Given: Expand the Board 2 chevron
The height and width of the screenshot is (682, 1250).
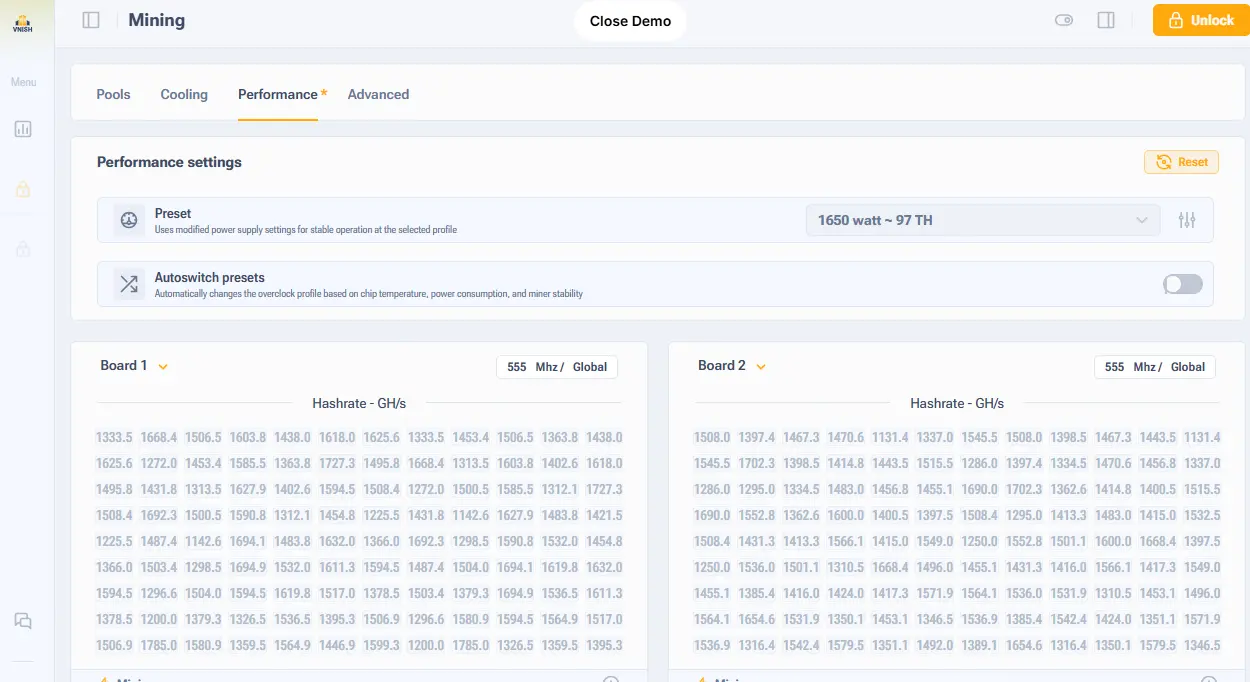Looking at the screenshot, I should pyautogui.click(x=761, y=367).
